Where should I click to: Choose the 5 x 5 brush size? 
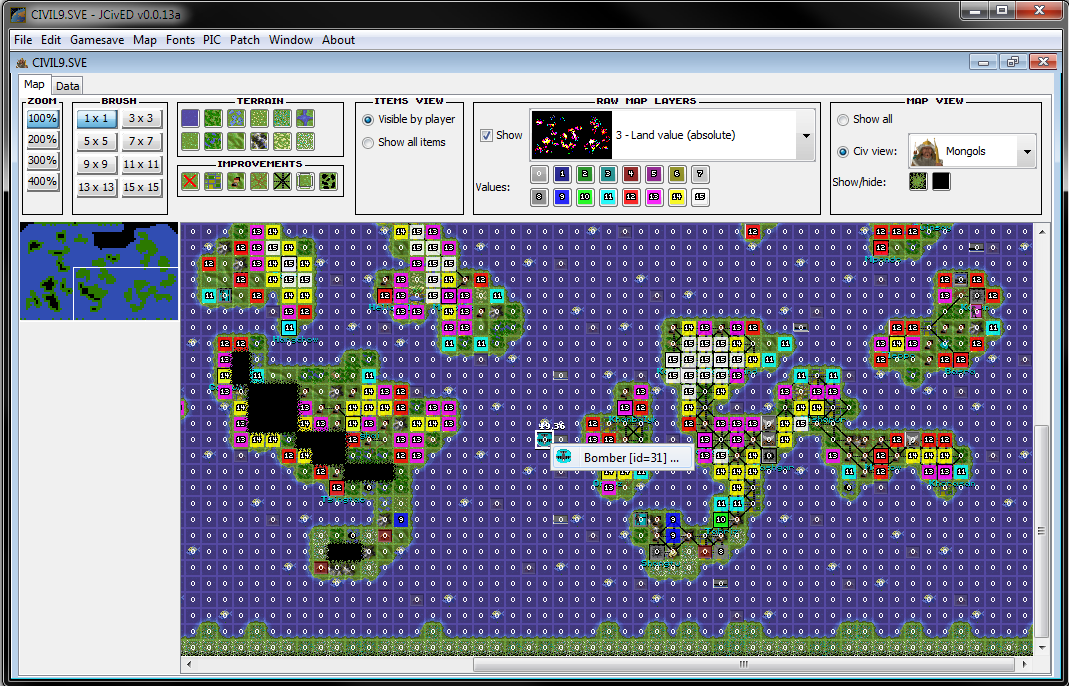coord(96,141)
